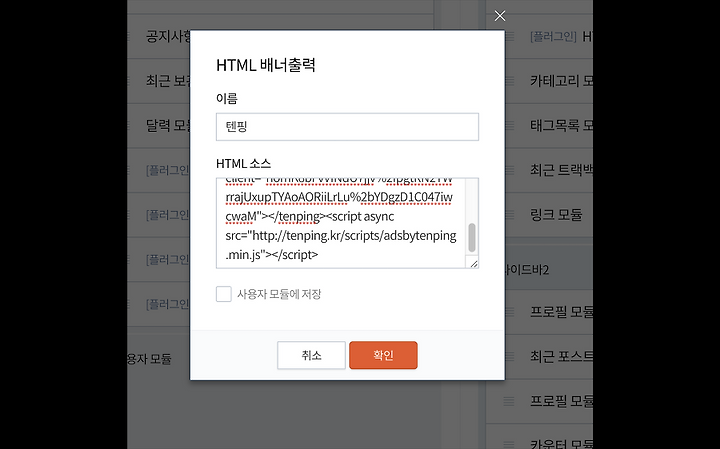Screen dimensions: 720x449
Task: Click the 용자 모듈 heading in background
Action: tap(149, 359)
